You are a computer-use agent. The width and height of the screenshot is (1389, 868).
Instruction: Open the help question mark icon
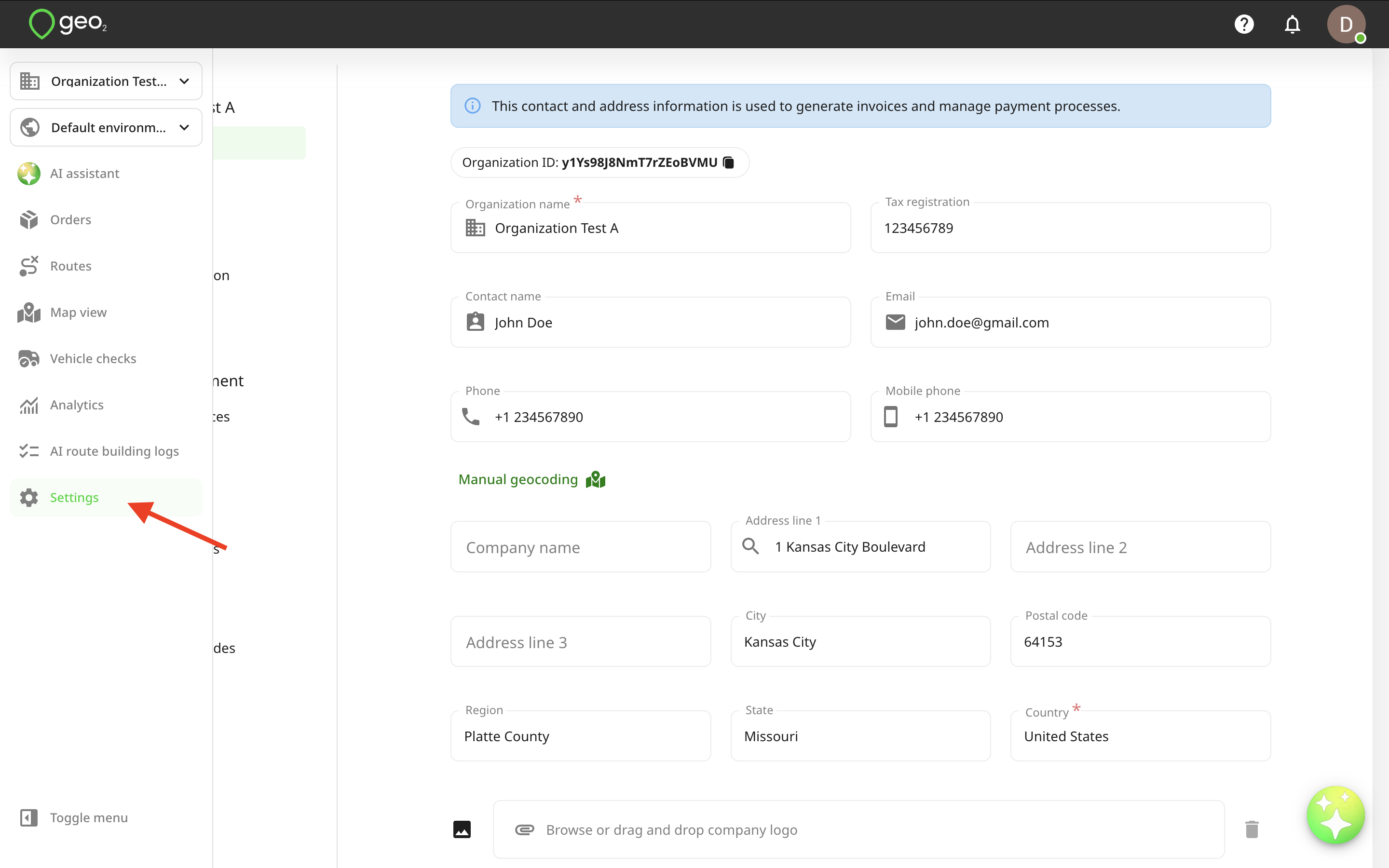1244,24
